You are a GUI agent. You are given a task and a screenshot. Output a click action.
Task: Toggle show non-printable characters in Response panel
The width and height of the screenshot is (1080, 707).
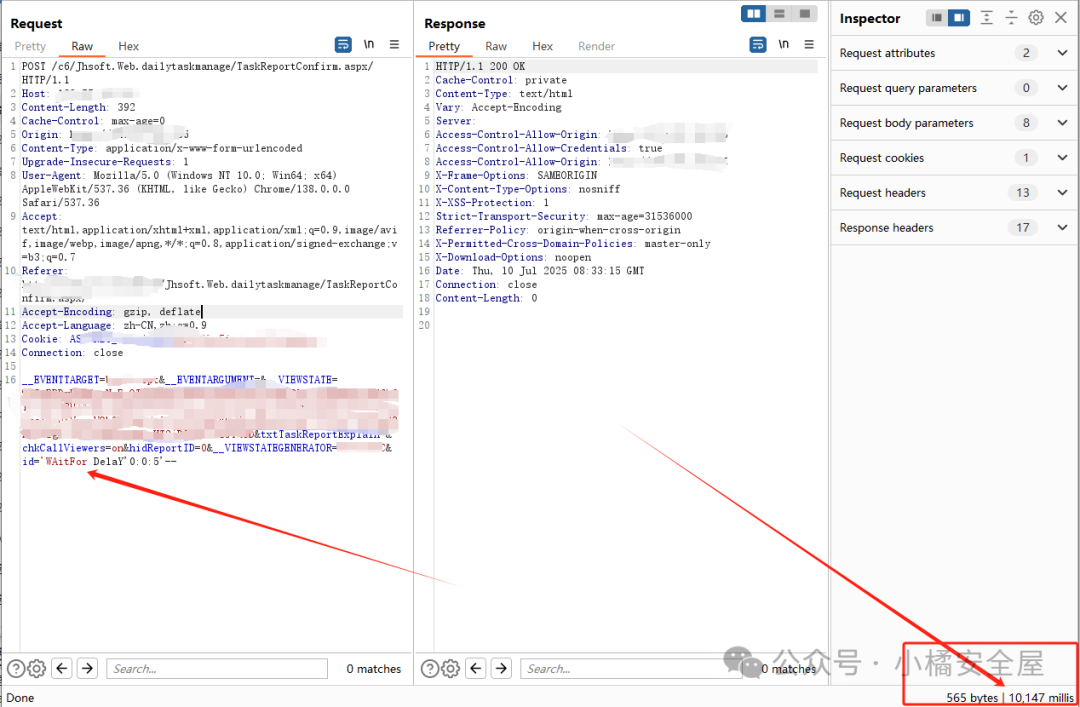click(x=783, y=45)
